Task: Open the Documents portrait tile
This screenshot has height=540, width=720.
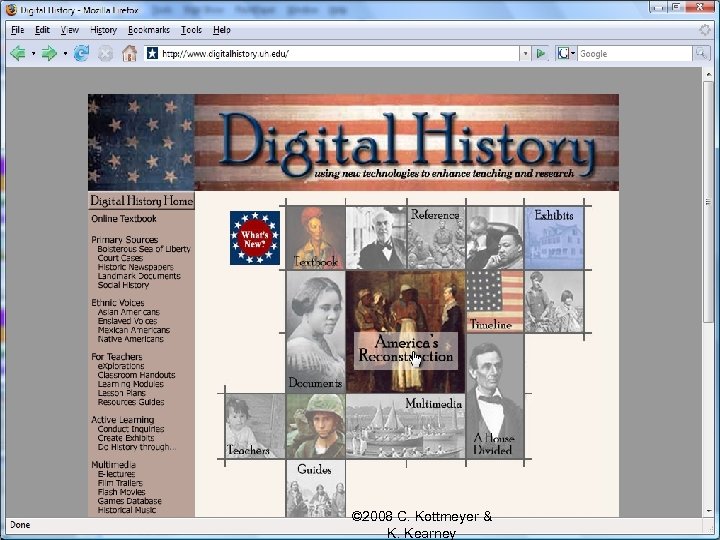Action: 315,332
